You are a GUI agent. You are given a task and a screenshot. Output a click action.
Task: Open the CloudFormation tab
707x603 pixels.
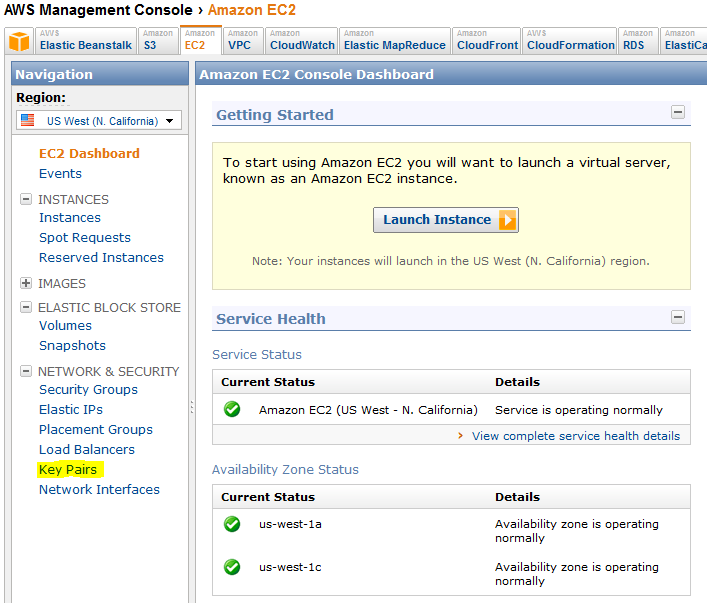point(570,41)
